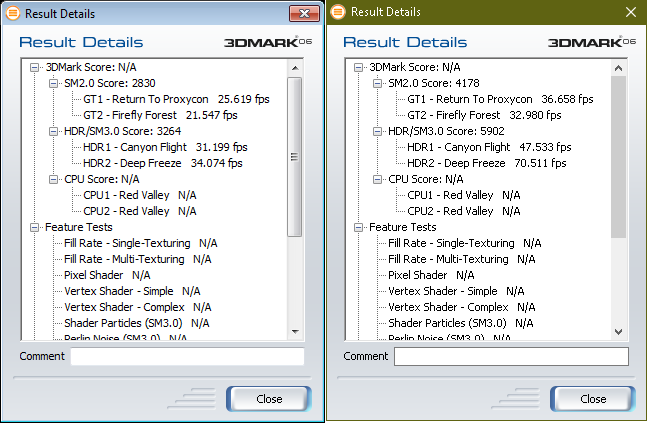Collapse the SM2.0 Score: 2830 node
Viewport: 650px width, 423px height.
tap(53, 83)
